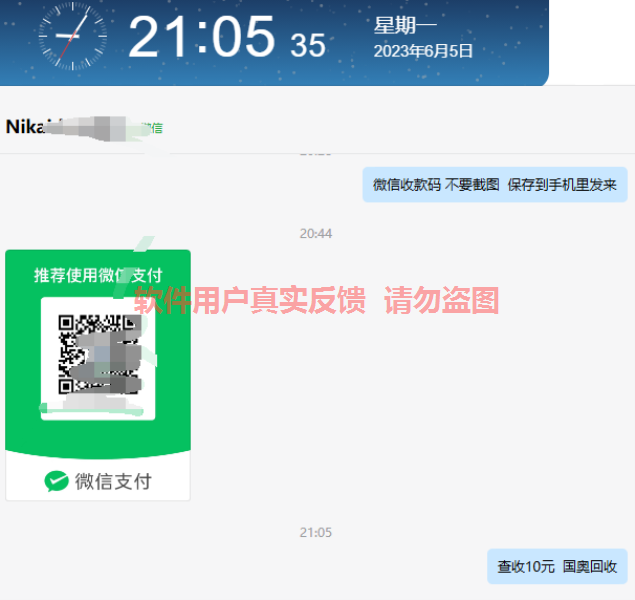Select the 查收10元 国奥回收 message bubble
635x600 pixels.
click(557, 566)
